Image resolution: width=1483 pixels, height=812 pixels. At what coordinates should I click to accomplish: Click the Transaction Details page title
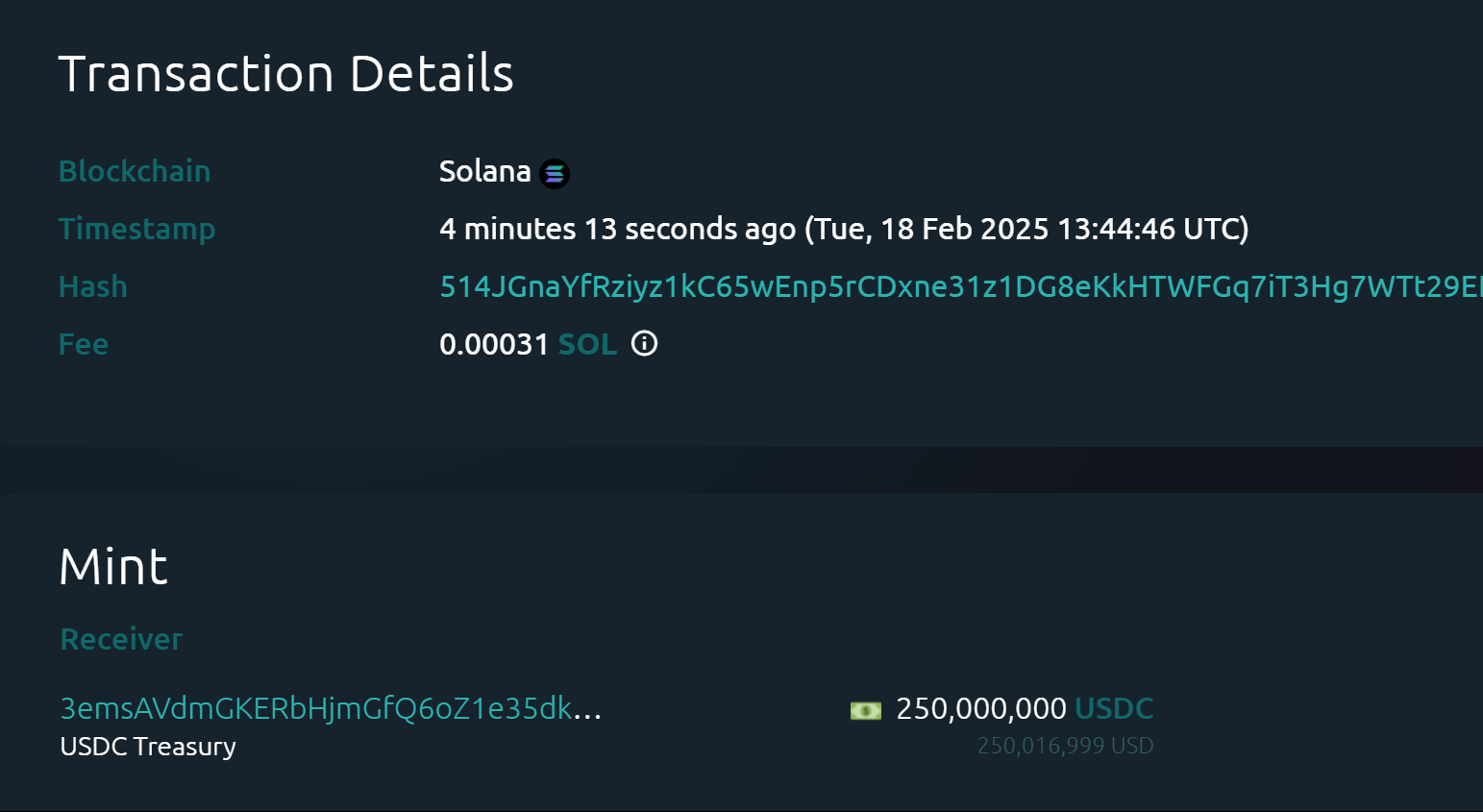point(286,71)
